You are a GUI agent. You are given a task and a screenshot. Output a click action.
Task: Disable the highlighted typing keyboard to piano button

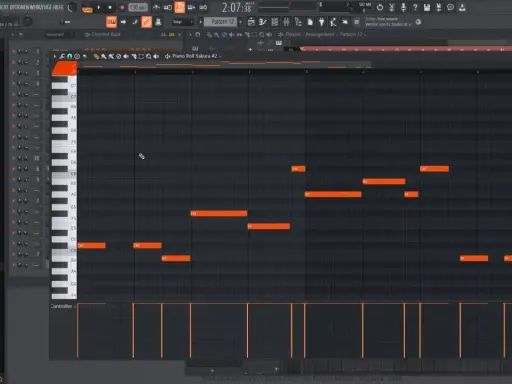coord(111,22)
